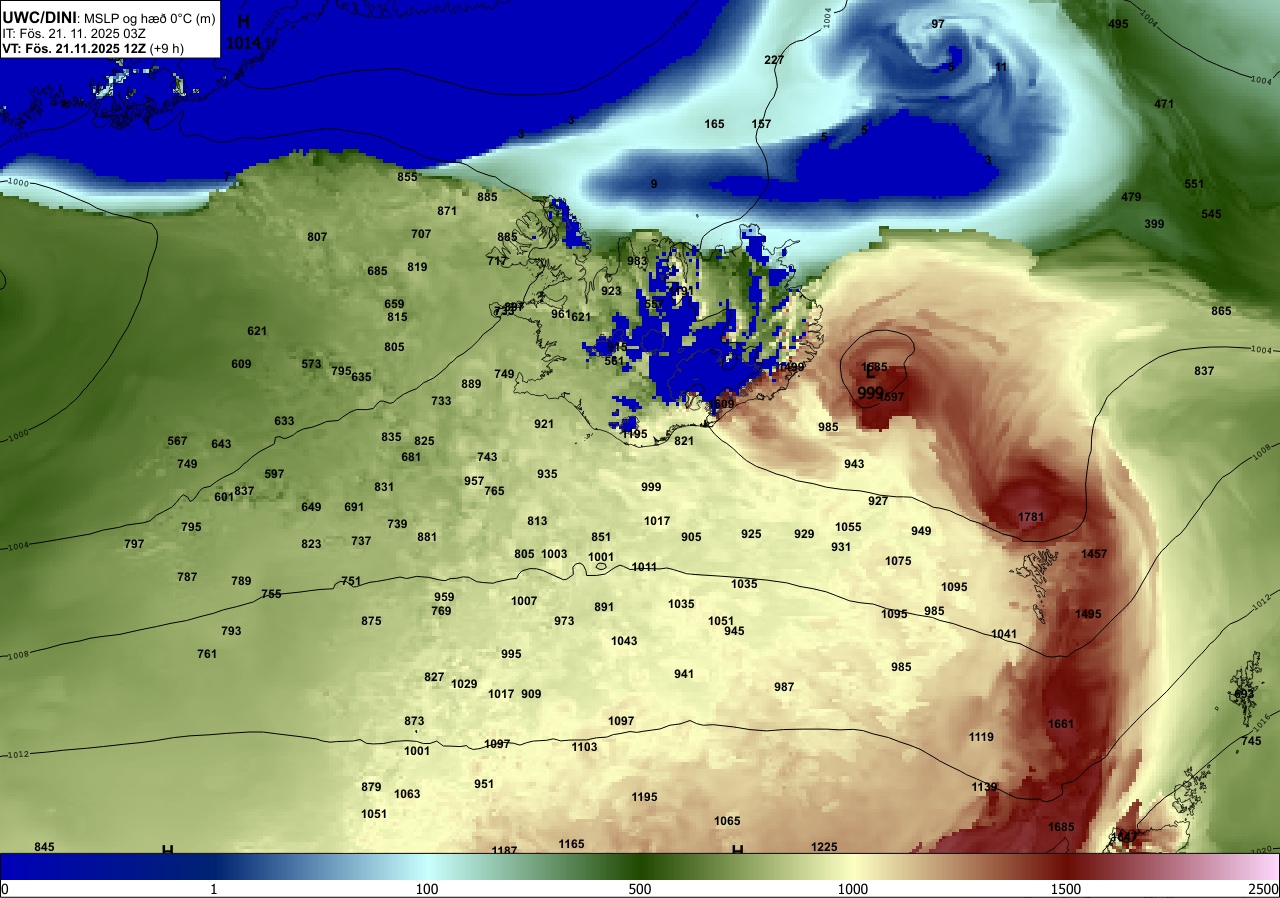
Task: Click the 1457 height value
Action: pyautogui.click(x=1094, y=554)
